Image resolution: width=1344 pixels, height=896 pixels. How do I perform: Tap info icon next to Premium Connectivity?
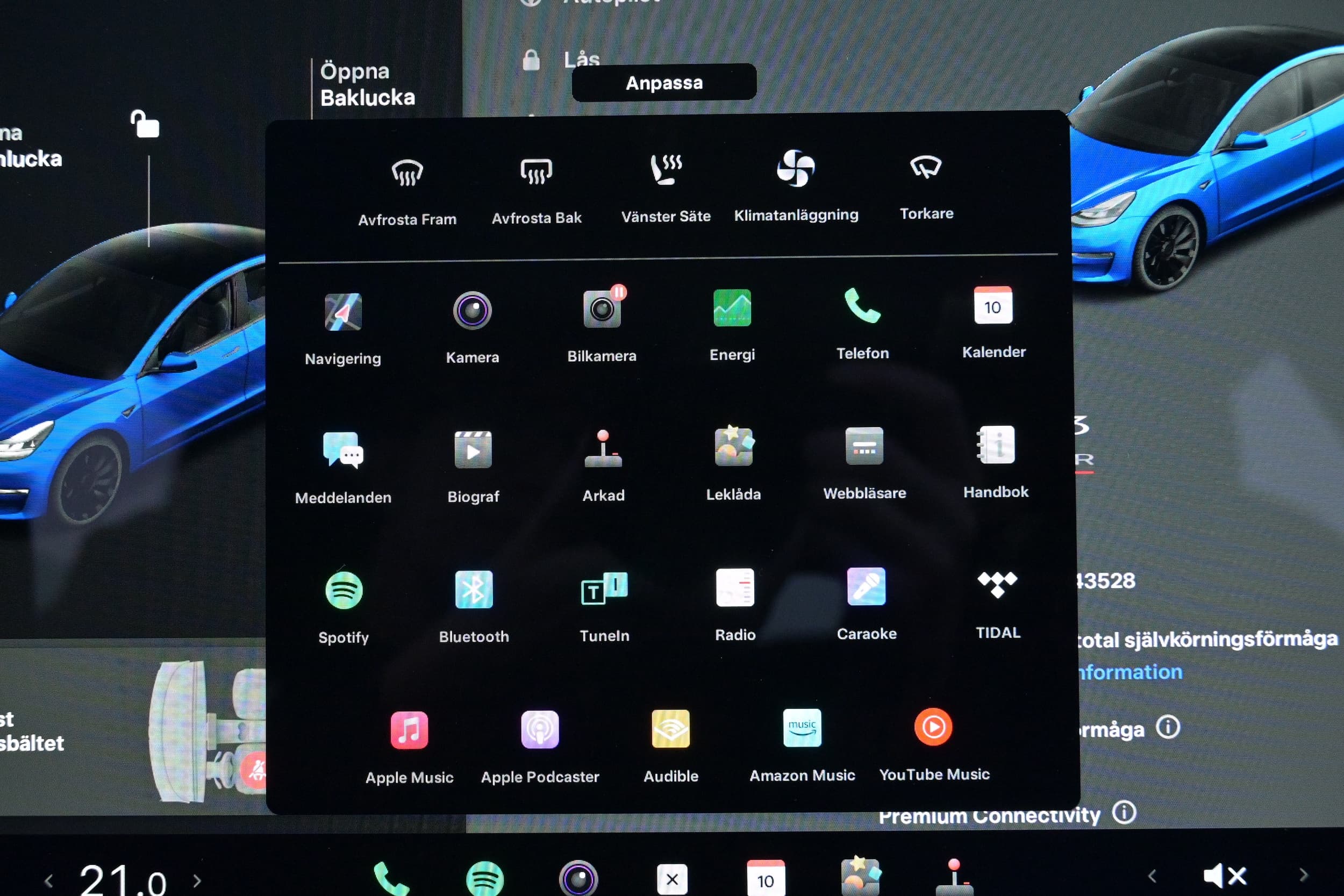click(1124, 812)
